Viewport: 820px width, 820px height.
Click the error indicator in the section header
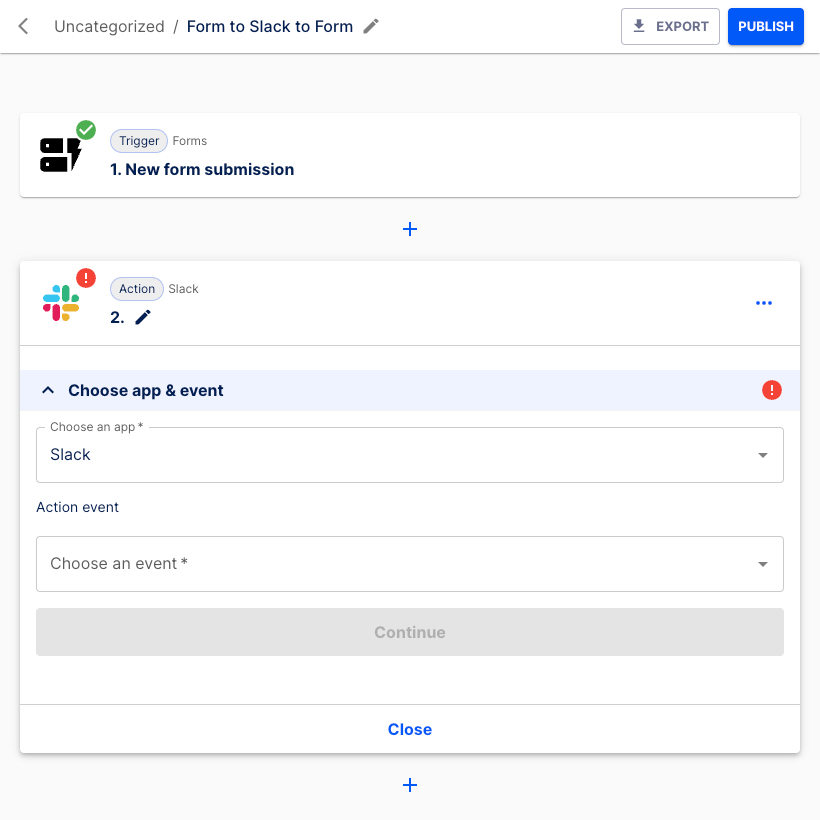(772, 390)
